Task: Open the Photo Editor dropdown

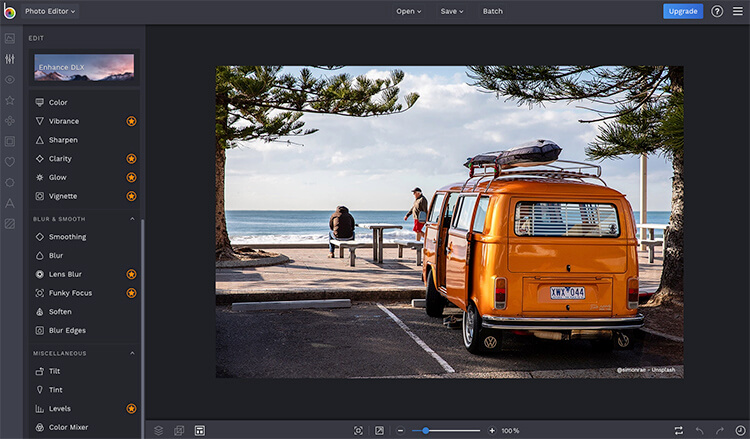Action: click(x=50, y=11)
